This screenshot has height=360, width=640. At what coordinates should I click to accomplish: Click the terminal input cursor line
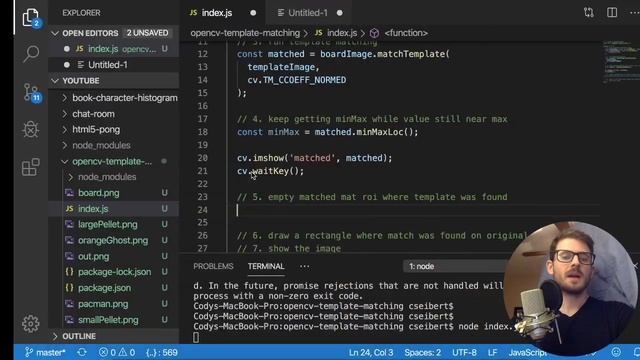pyautogui.click(x=196, y=337)
